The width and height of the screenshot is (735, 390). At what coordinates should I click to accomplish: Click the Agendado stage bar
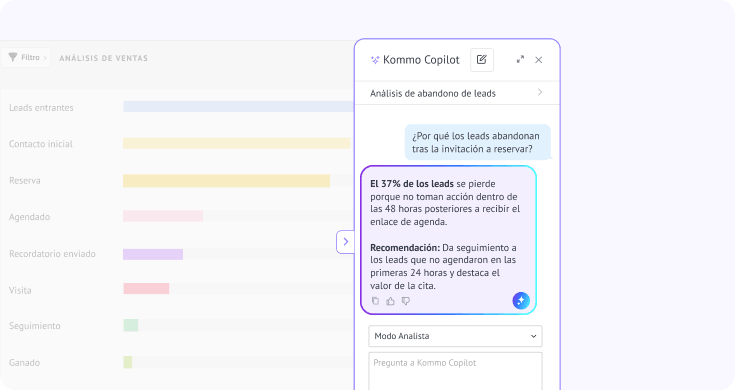(163, 216)
